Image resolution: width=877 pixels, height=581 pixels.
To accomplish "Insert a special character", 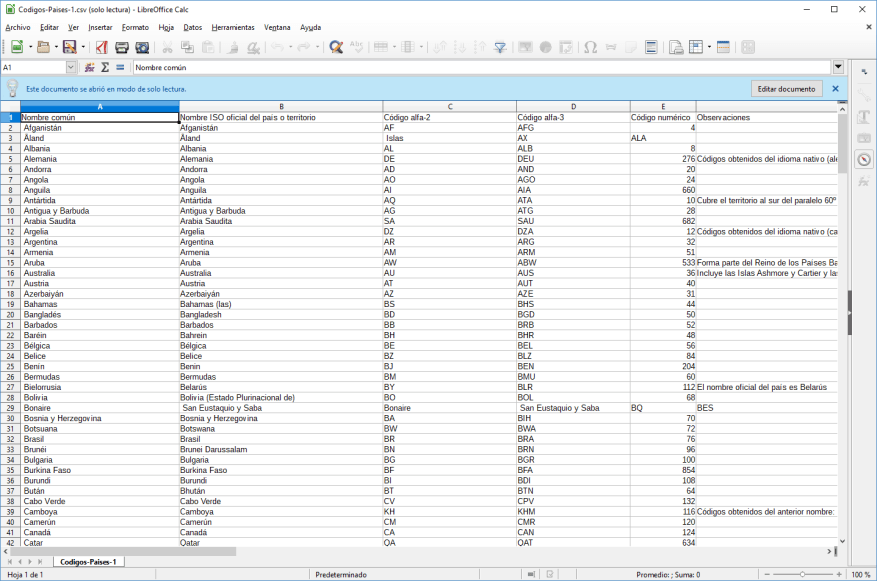I will click(x=592, y=46).
